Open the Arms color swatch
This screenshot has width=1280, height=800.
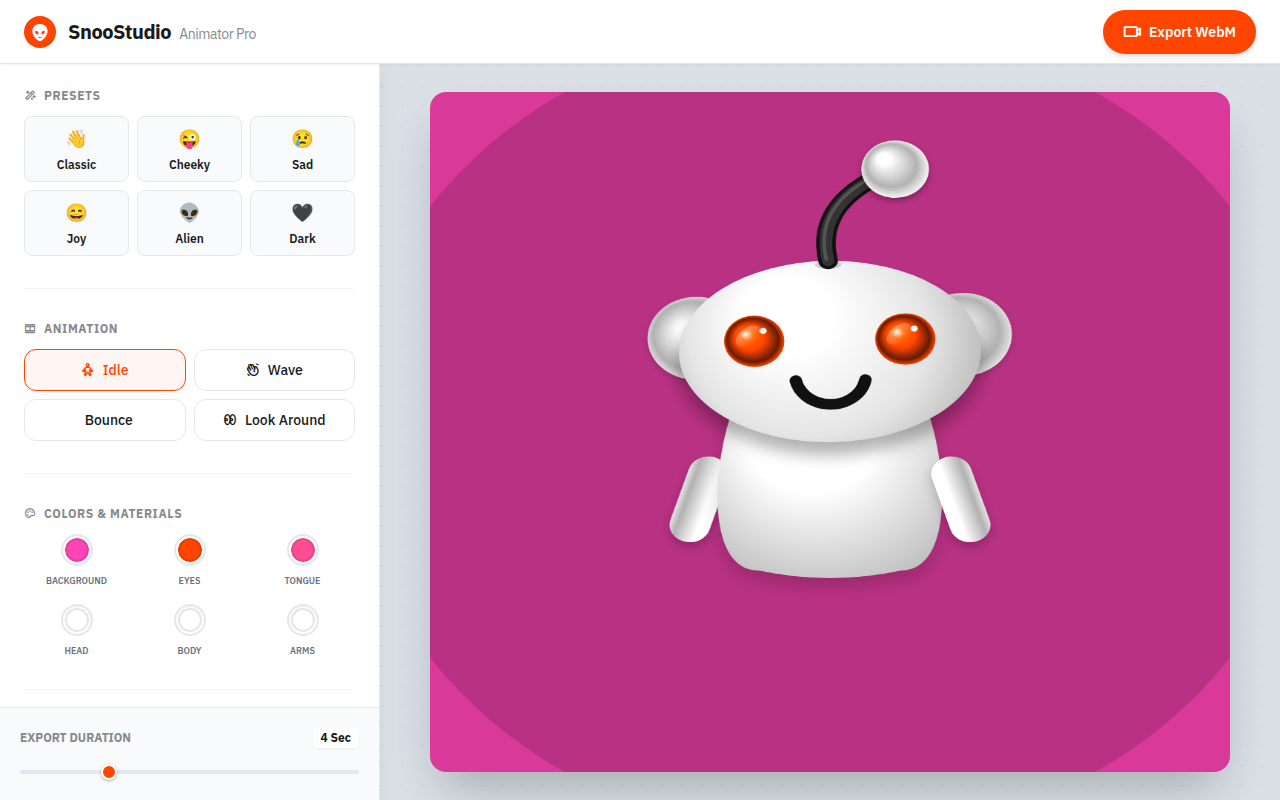(302, 620)
